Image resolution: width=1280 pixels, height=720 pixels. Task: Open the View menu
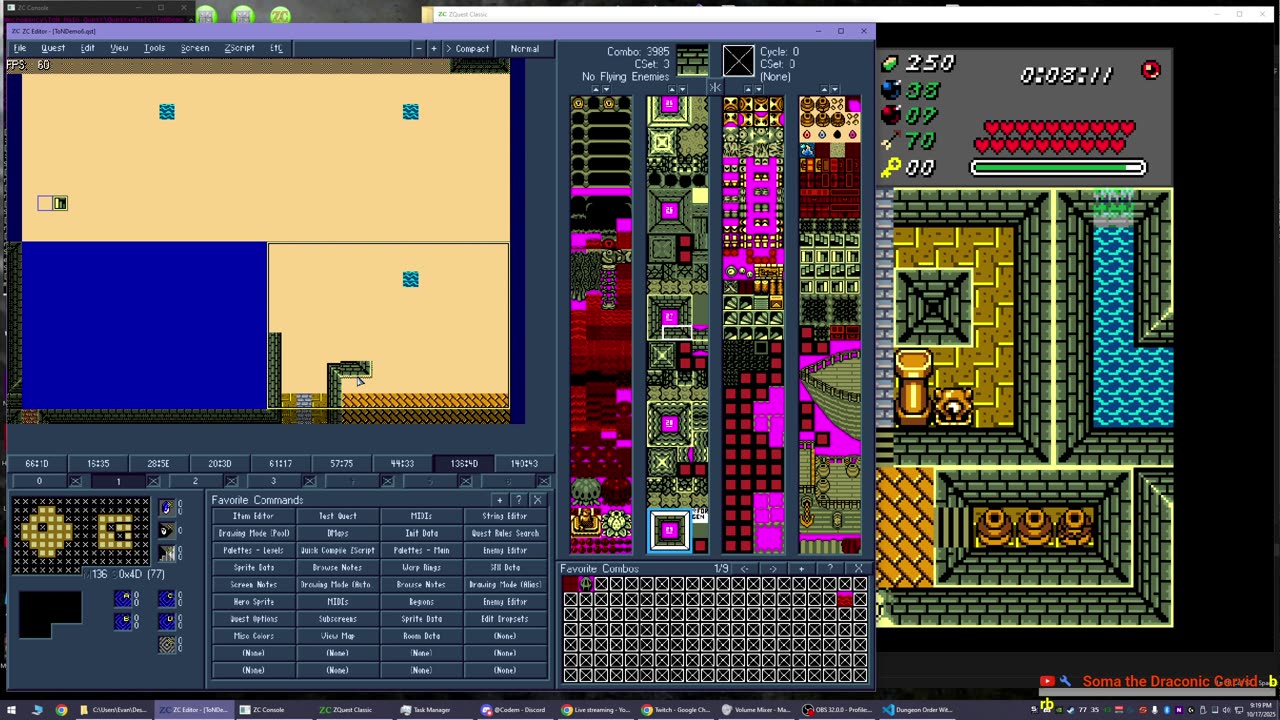click(119, 48)
